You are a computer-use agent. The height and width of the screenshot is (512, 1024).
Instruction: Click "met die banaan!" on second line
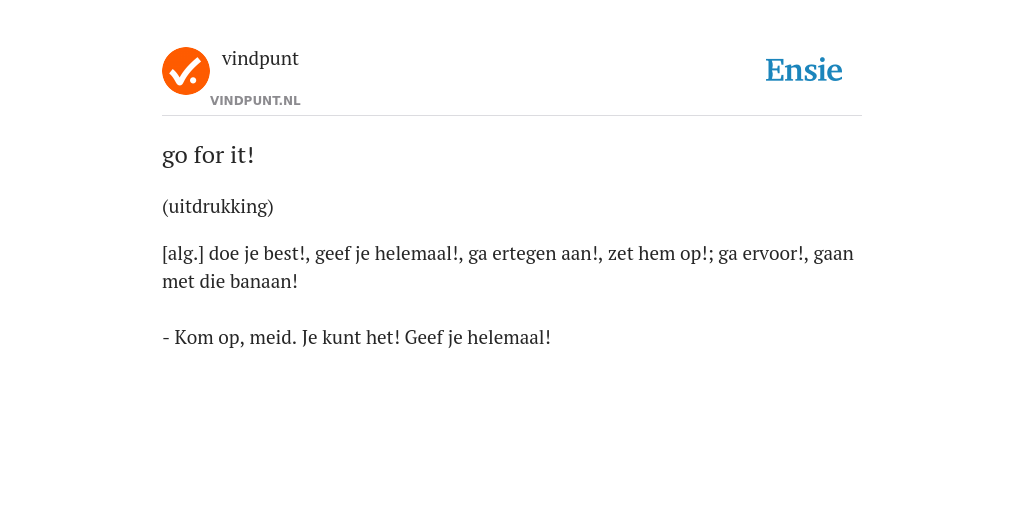230,282
